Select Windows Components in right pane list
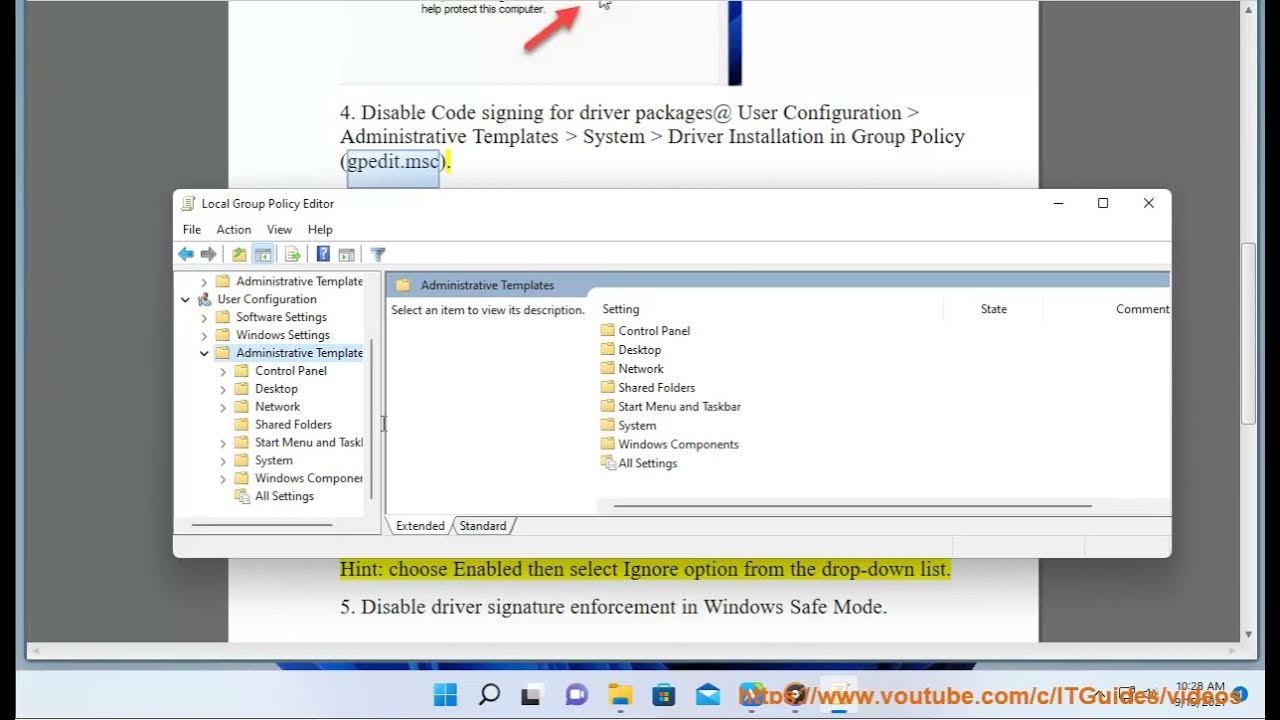The width and height of the screenshot is (1280, 720). tap(678, 445)
